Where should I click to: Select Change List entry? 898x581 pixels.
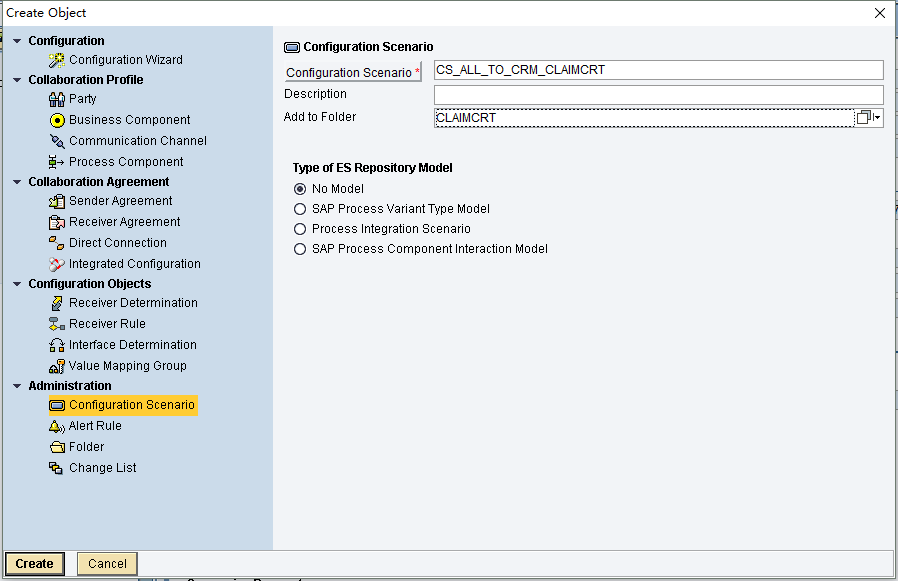(103, 468)
